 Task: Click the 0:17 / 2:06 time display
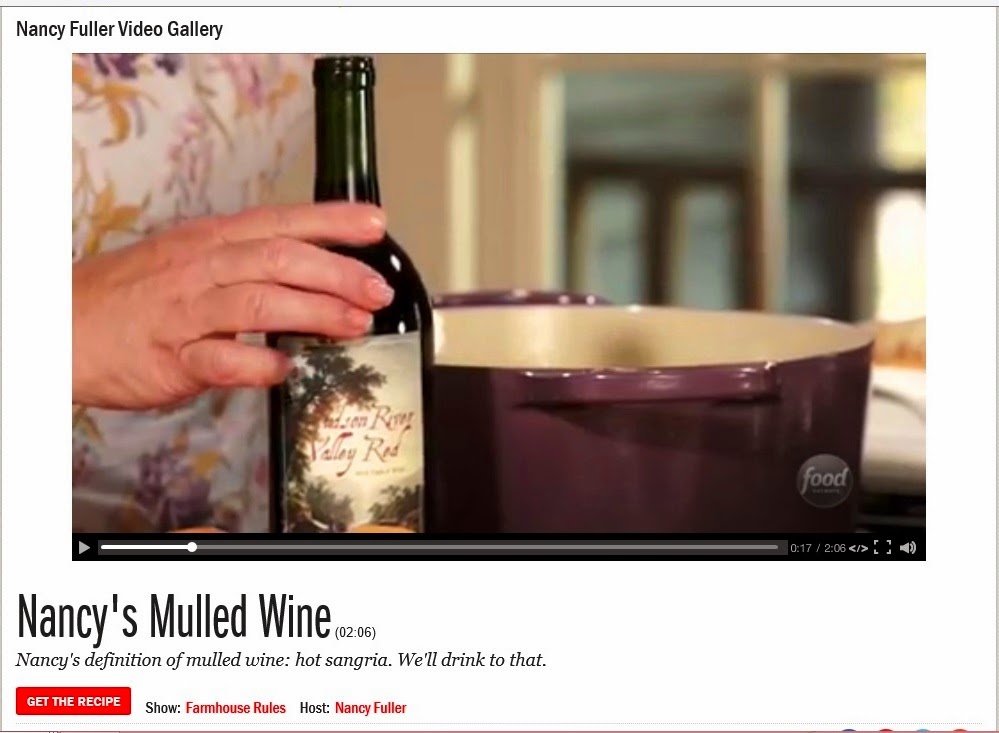click(x=817, y=548)
